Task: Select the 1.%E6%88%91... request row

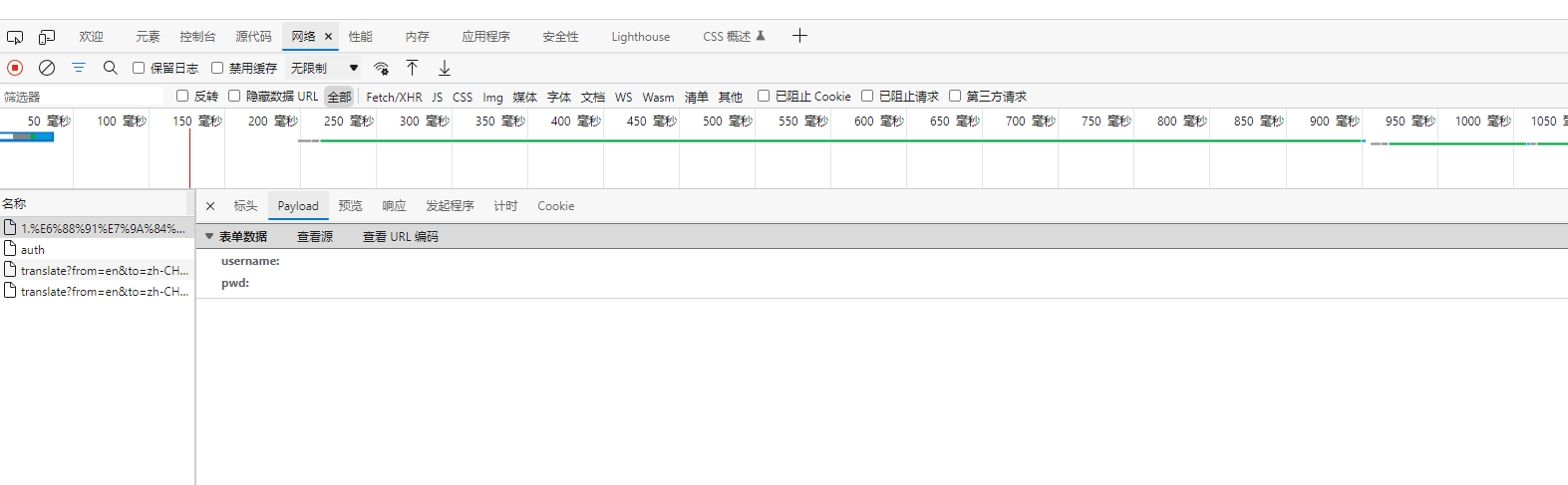Action: (97, 228)
